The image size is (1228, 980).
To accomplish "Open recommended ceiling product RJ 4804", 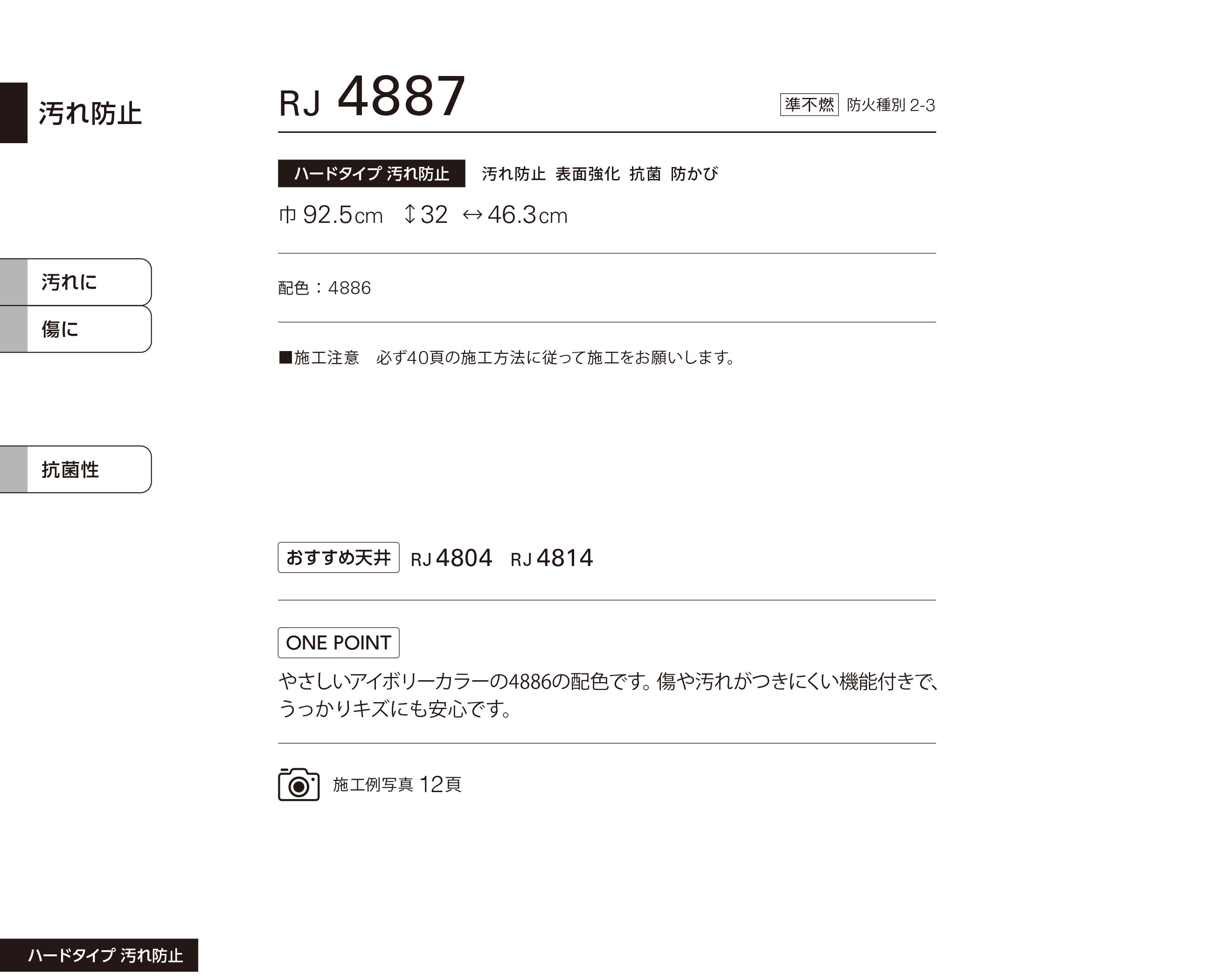I will click(451, 558).
